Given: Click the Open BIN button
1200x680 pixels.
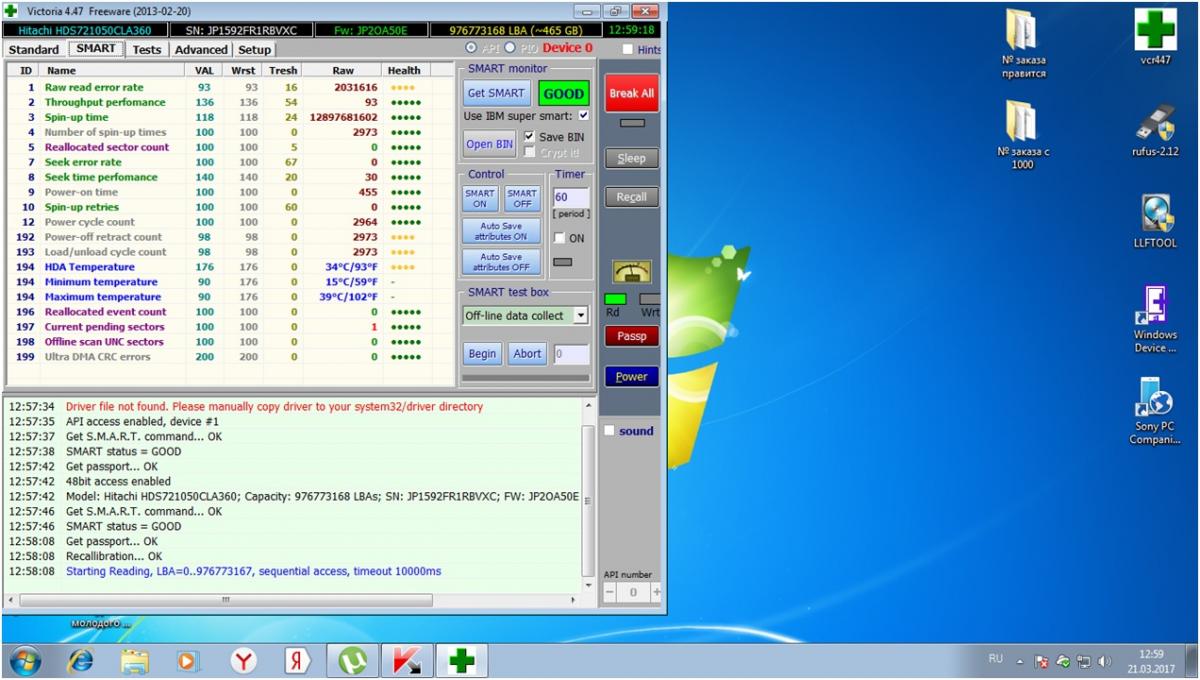Looking at the screenshot, I should tap(490, 144).
